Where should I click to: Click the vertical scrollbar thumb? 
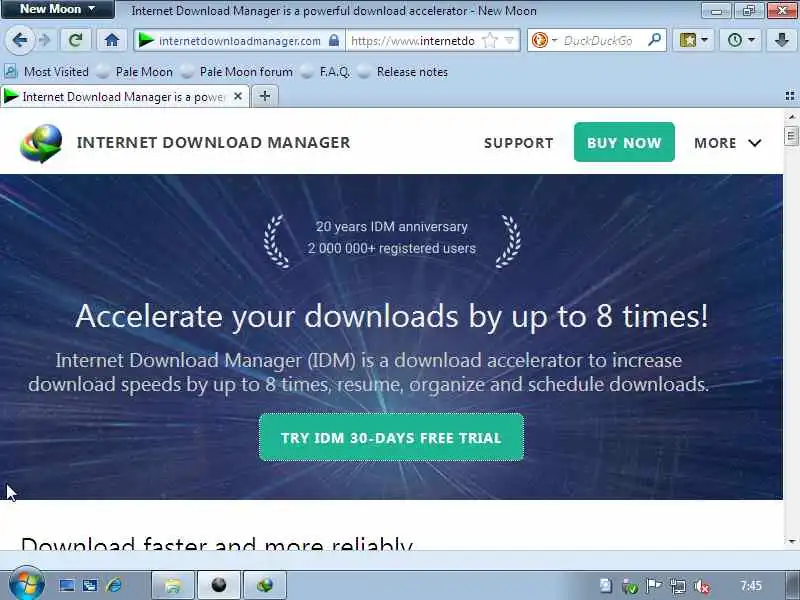pyautogui.click(x=792, y=136)
